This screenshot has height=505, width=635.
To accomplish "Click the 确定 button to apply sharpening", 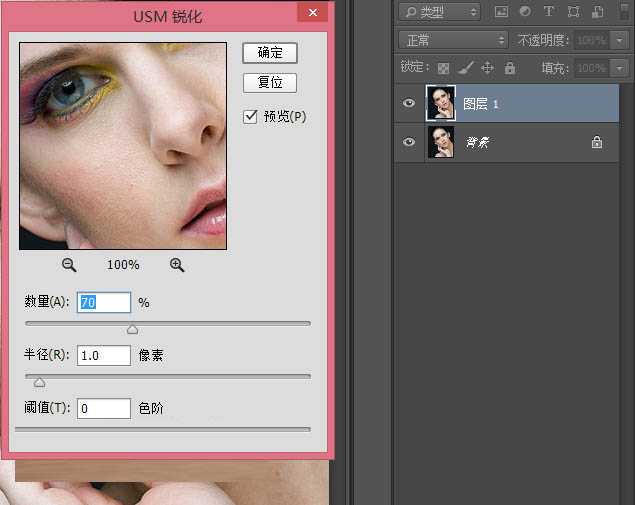I will pyautogui.click(x=270, y=52).
